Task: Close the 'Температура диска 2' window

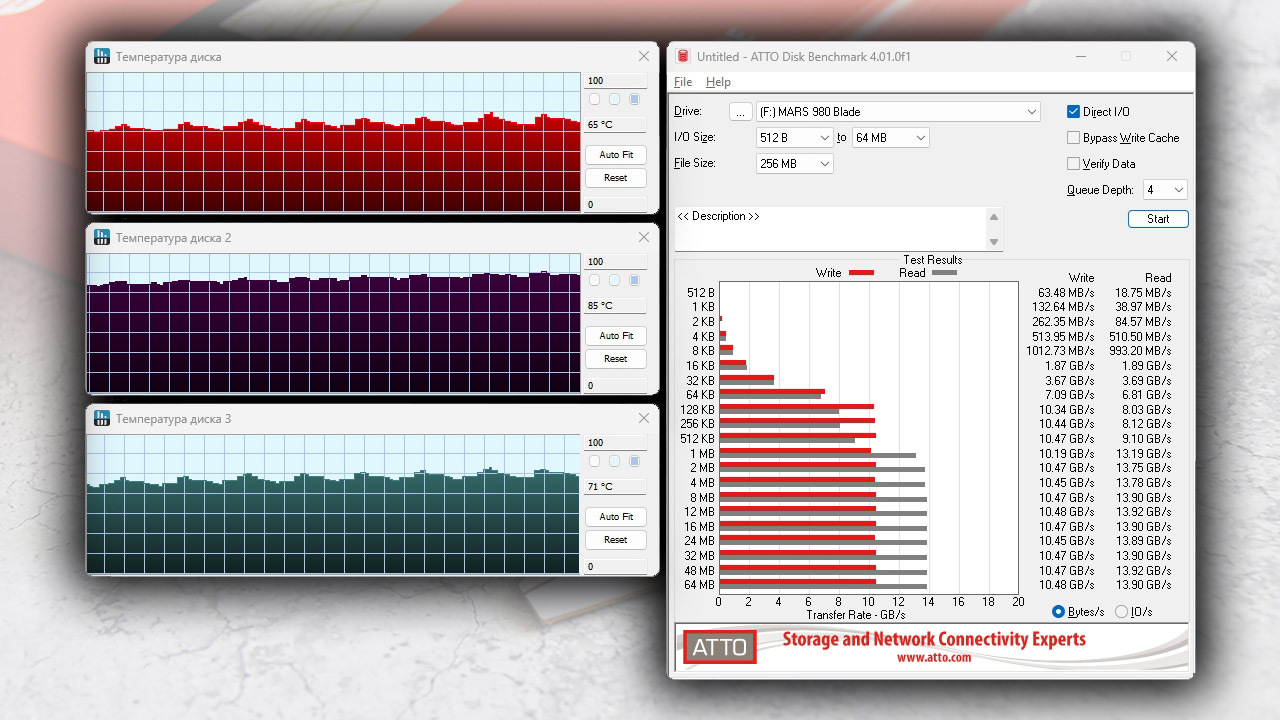Action: click(x=644, y=238)
